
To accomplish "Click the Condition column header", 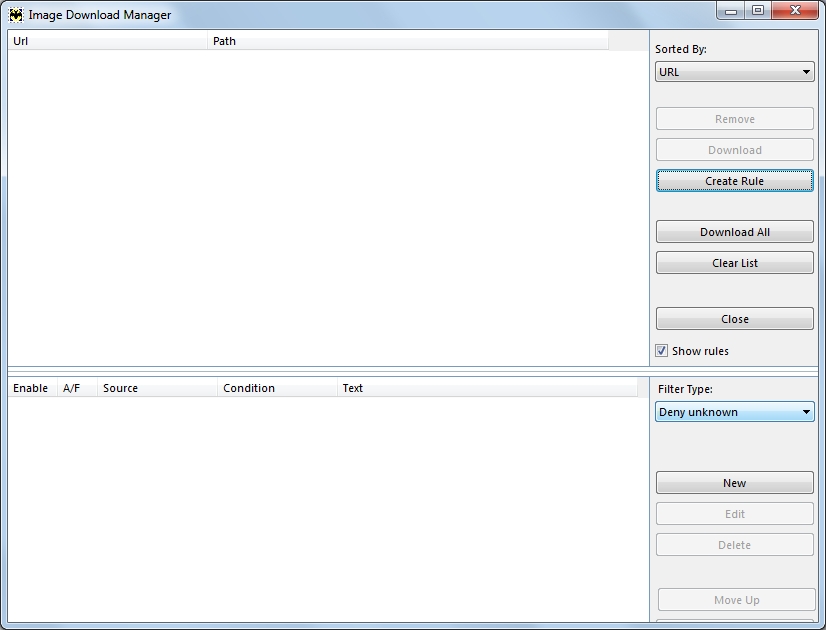I will (277, 388).
